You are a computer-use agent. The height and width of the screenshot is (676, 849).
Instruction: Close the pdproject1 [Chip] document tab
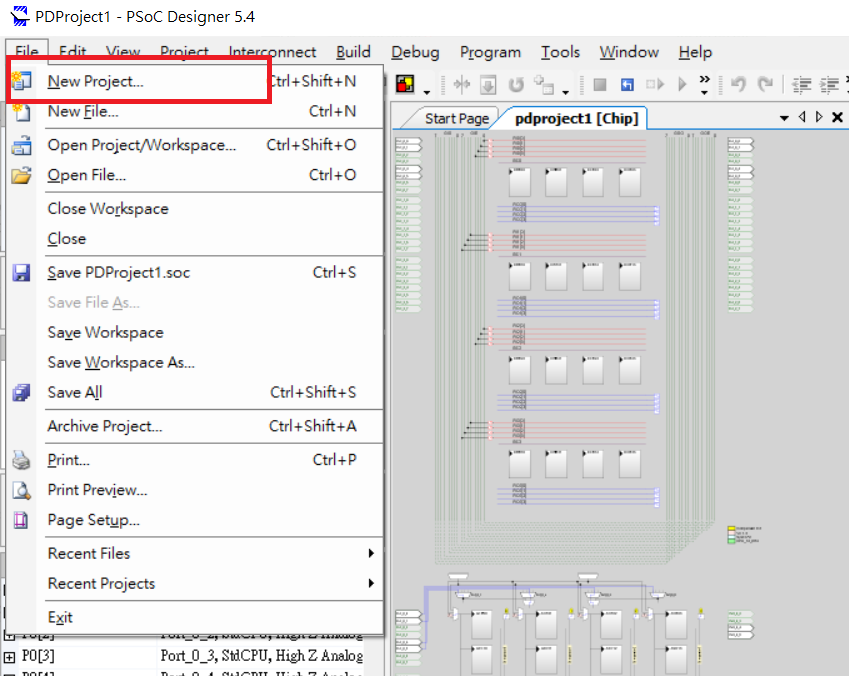coord(837,117)
